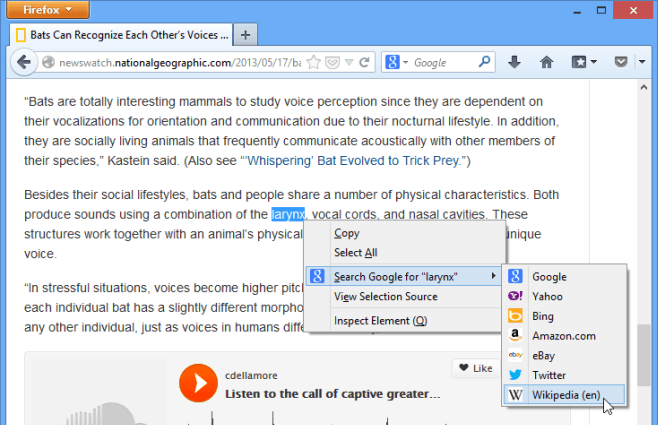Focus the address bar URL
Image resolution: width=658 pixels, height=425 pixels.
180,63
